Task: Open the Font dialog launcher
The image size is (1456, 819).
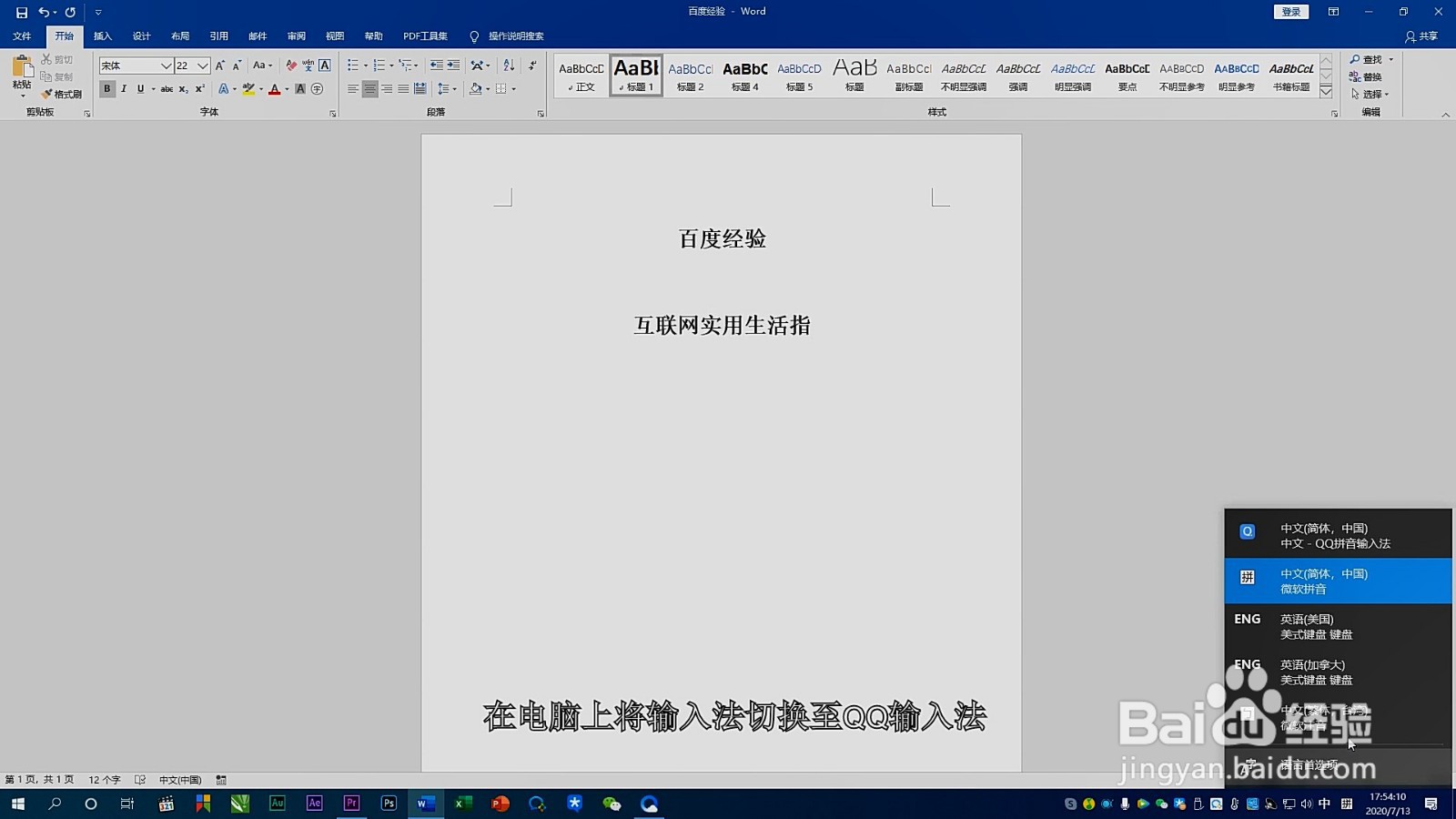Action: [x=333, y=114]
